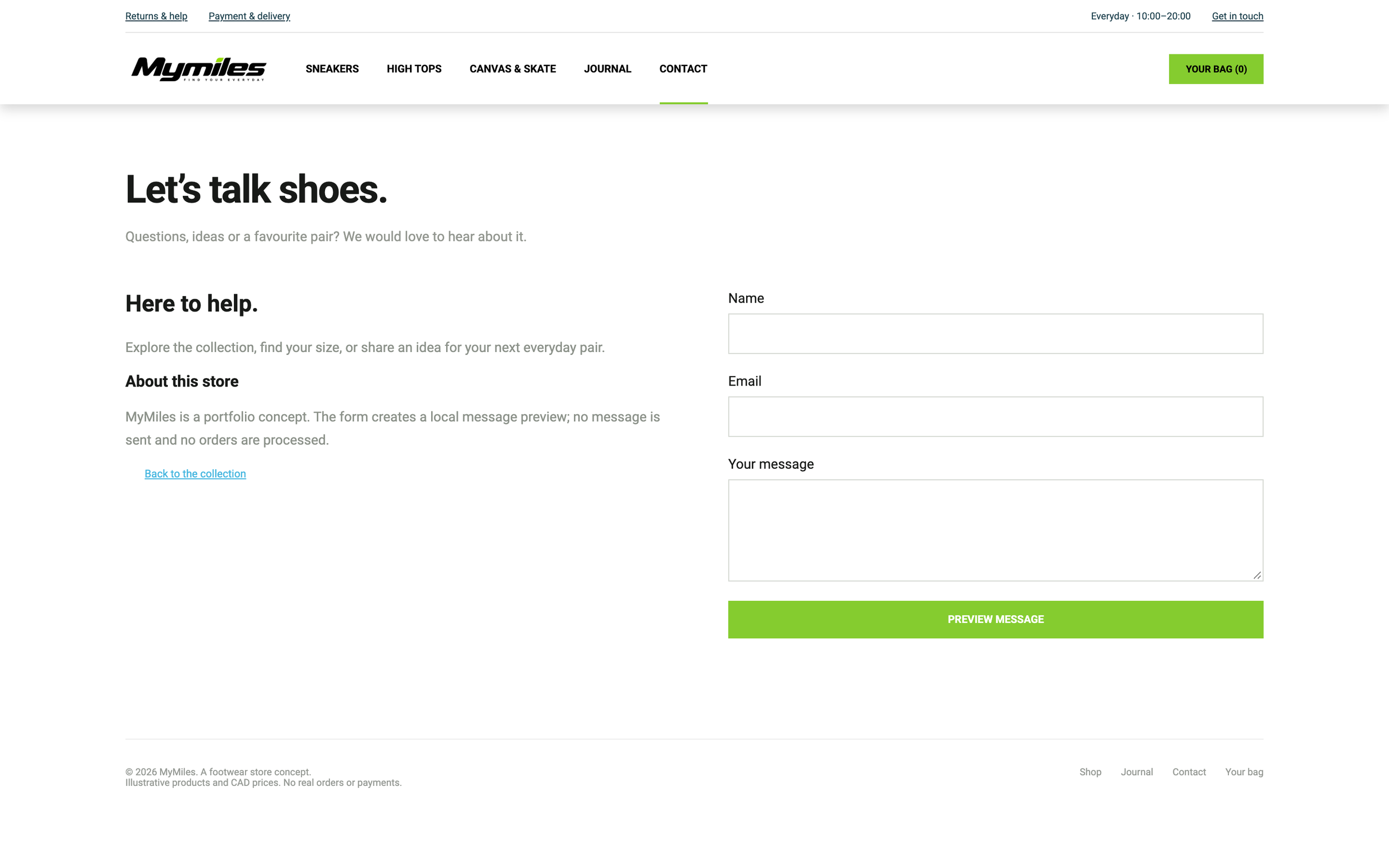This screenshot has height=868, width=1389.
Task: Click into Your message textarea
Action: 995,530
